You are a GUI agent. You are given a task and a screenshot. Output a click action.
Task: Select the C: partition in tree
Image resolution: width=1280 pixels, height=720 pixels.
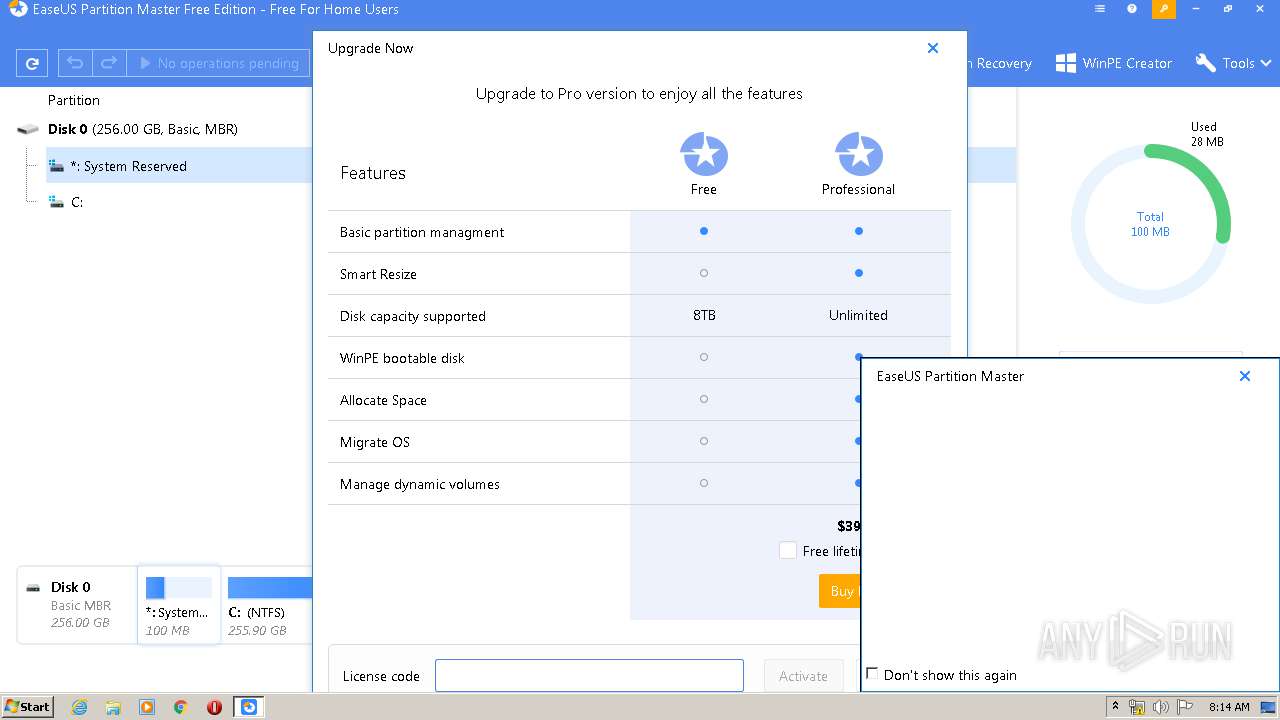pos(76,202)
